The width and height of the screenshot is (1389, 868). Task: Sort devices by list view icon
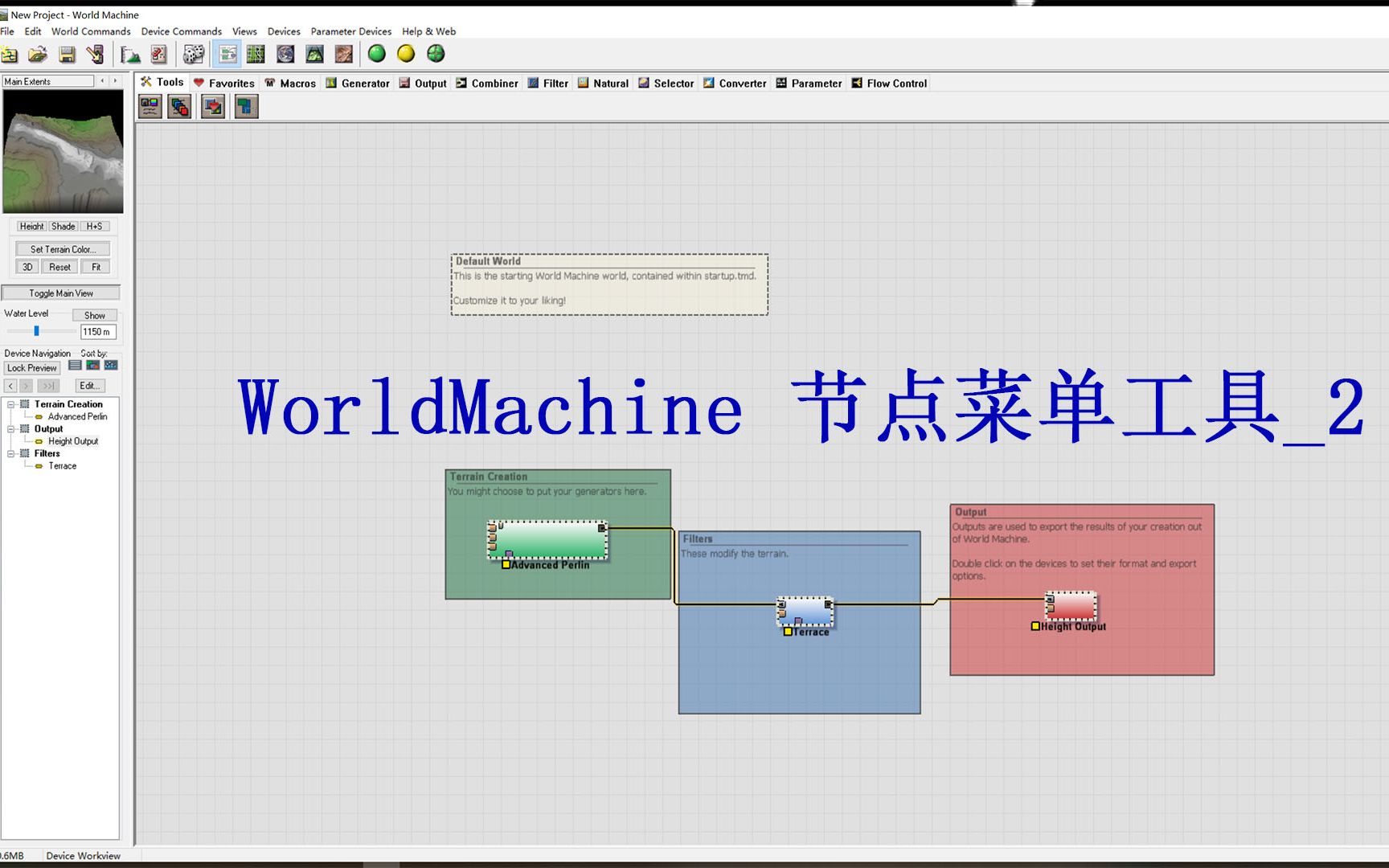(x=75, y=366)
